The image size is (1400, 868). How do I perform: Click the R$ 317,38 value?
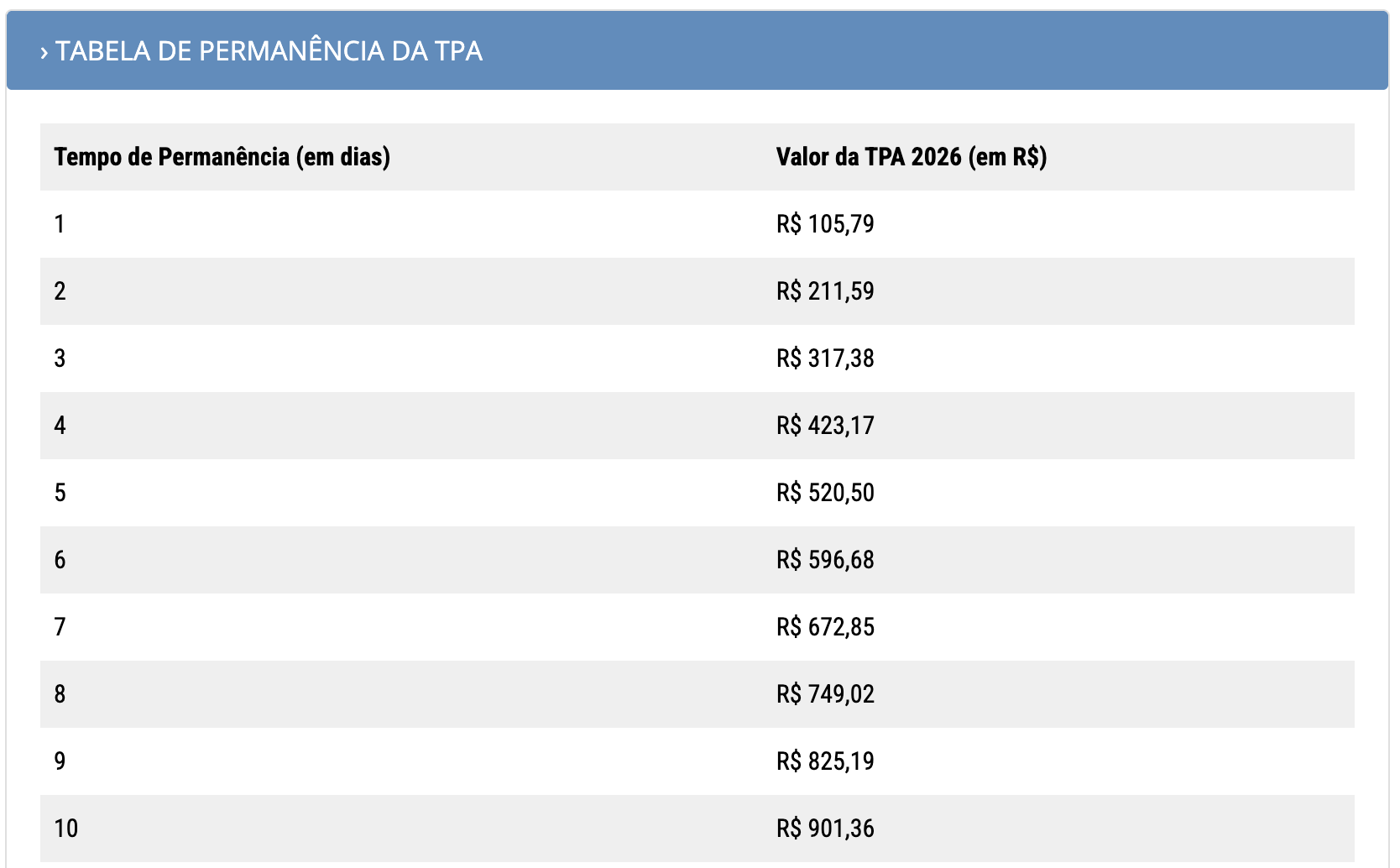click(x=825, y=358)
